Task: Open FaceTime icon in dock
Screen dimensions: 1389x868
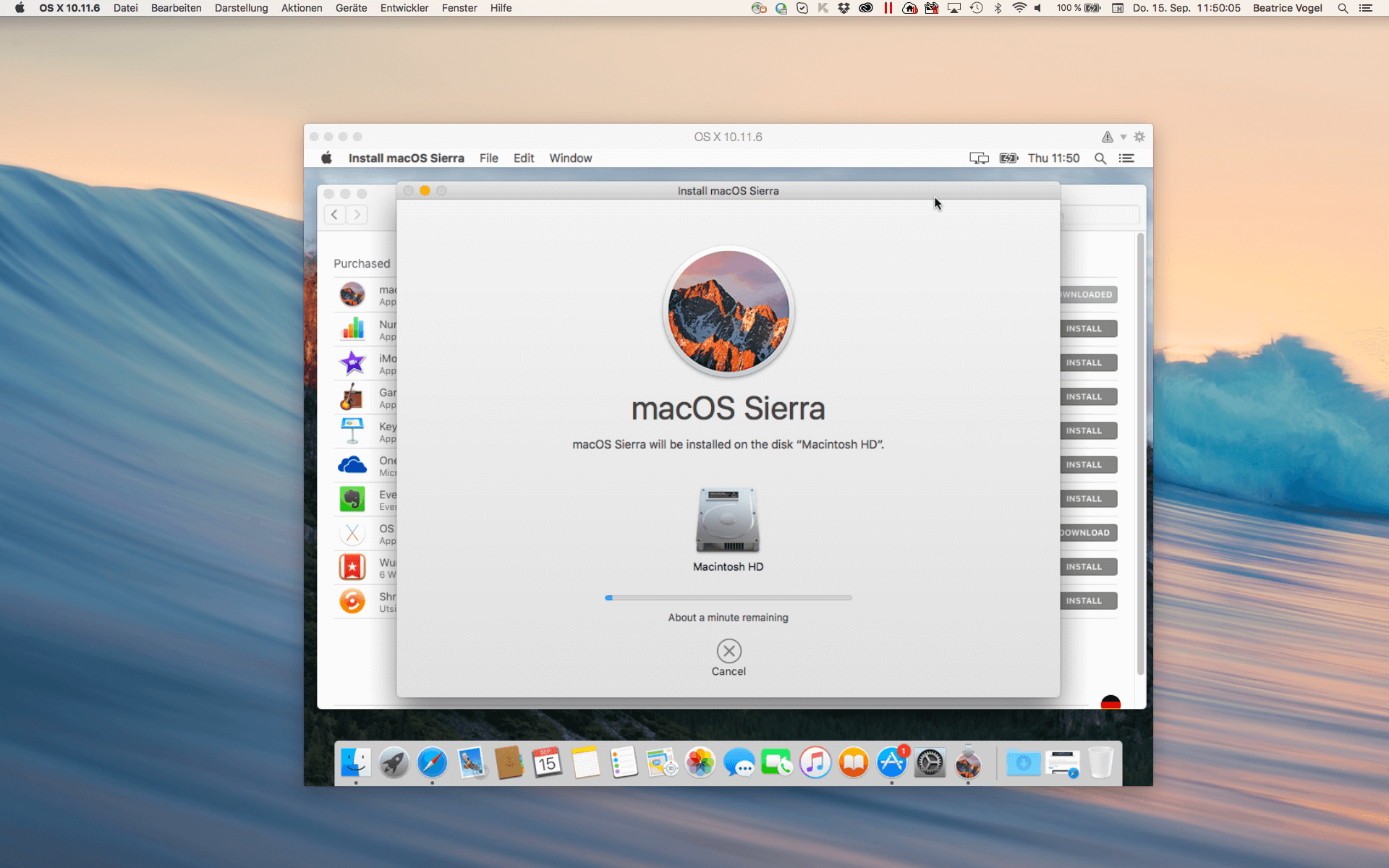Action: 777,762
